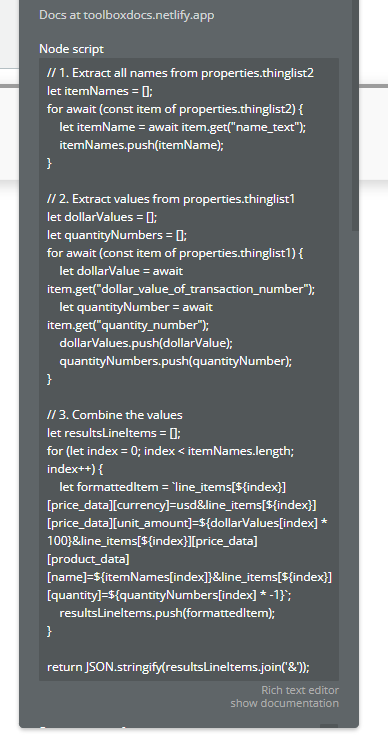
Task: Click the show documentation link
Action: 285,703
